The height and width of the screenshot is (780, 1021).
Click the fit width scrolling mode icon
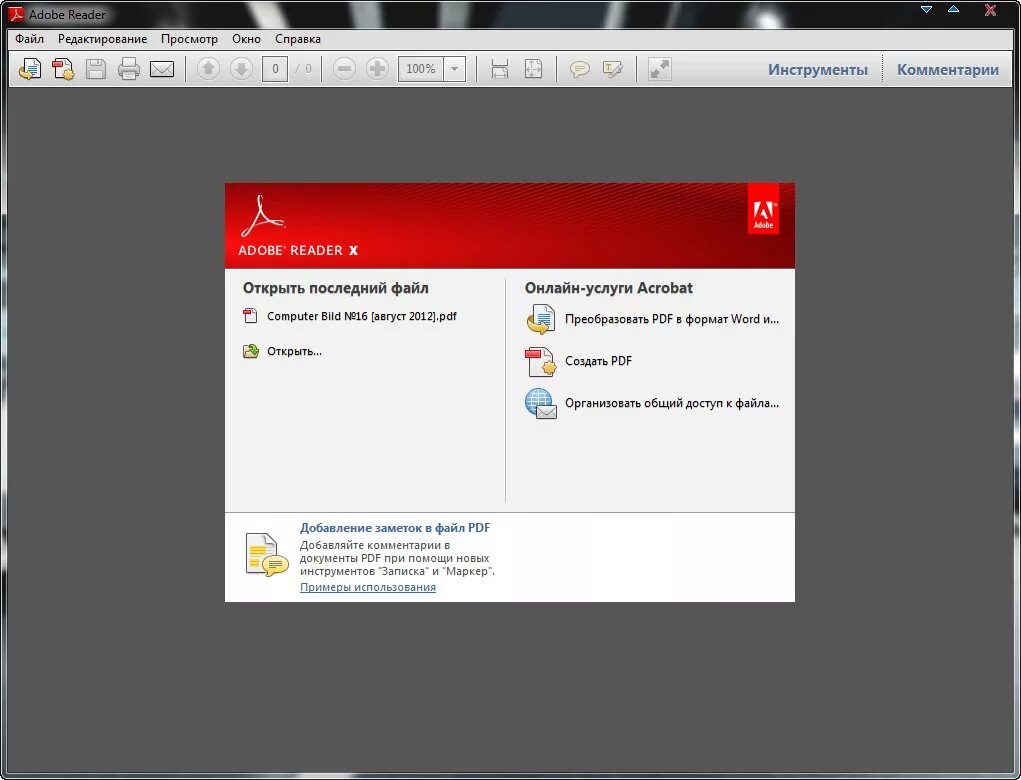(x=499, y=68)
